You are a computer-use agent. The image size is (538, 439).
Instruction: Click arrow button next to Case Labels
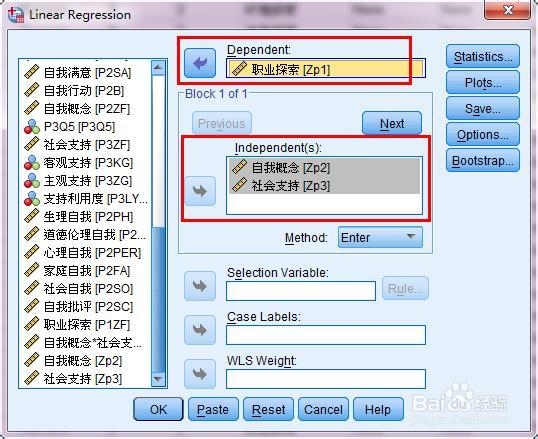click(200, 330)
